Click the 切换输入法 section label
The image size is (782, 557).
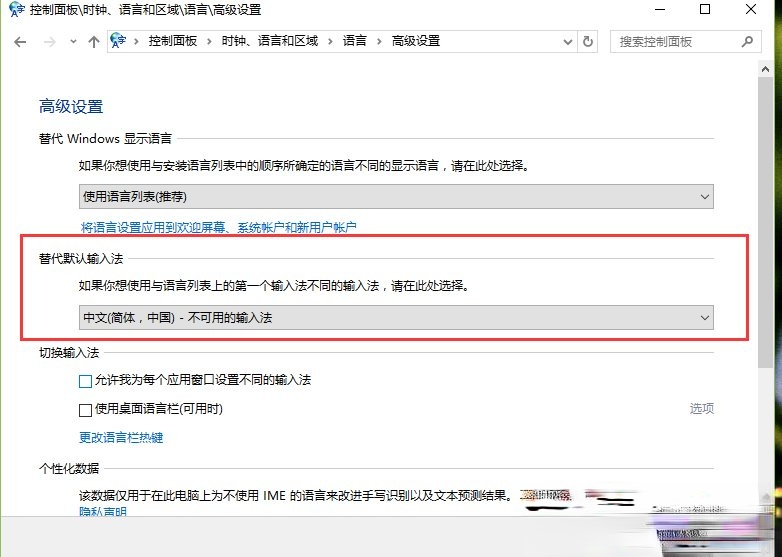point(69,353)
